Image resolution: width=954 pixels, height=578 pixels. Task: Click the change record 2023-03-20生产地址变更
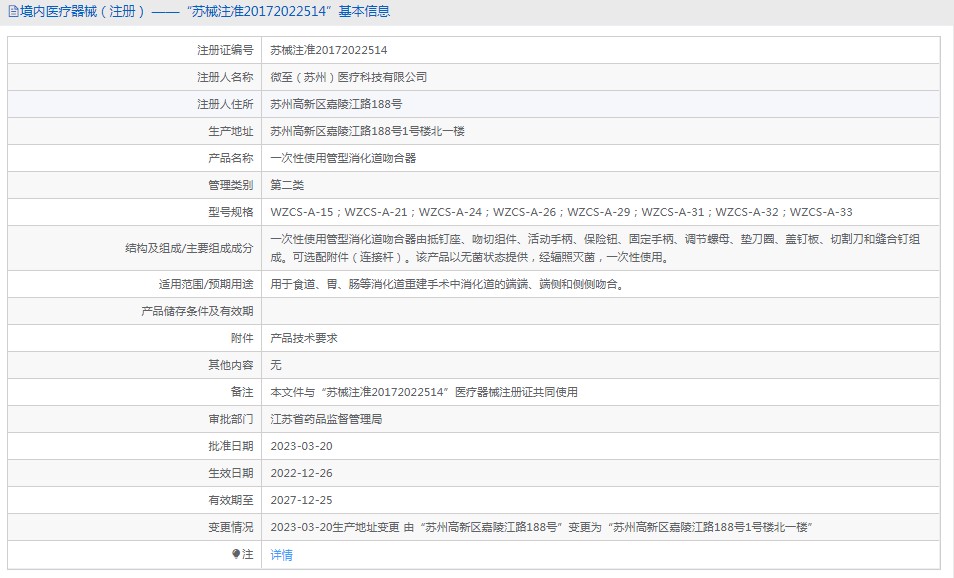[x=541, y=528]
